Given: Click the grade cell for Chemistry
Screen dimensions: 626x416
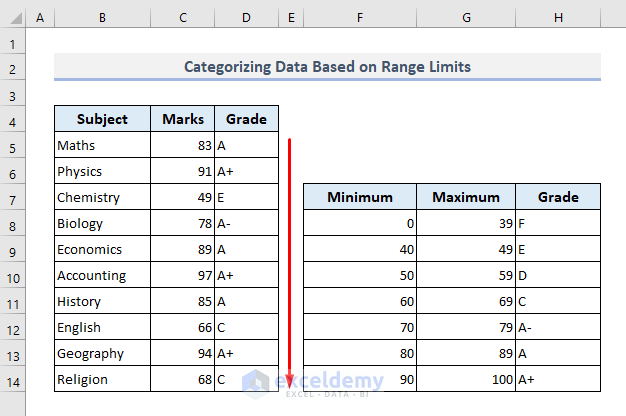Looking at the screenshot, I should [x=246, y=197].
